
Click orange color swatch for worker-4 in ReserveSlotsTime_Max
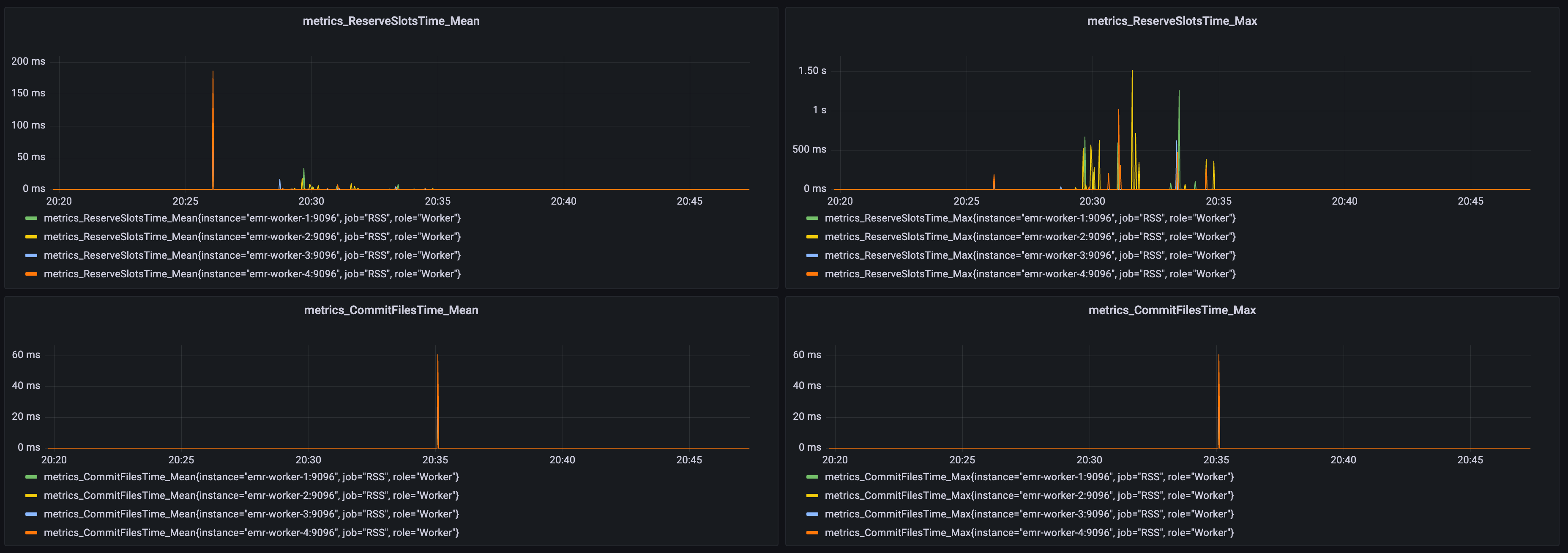pos(812,274)
